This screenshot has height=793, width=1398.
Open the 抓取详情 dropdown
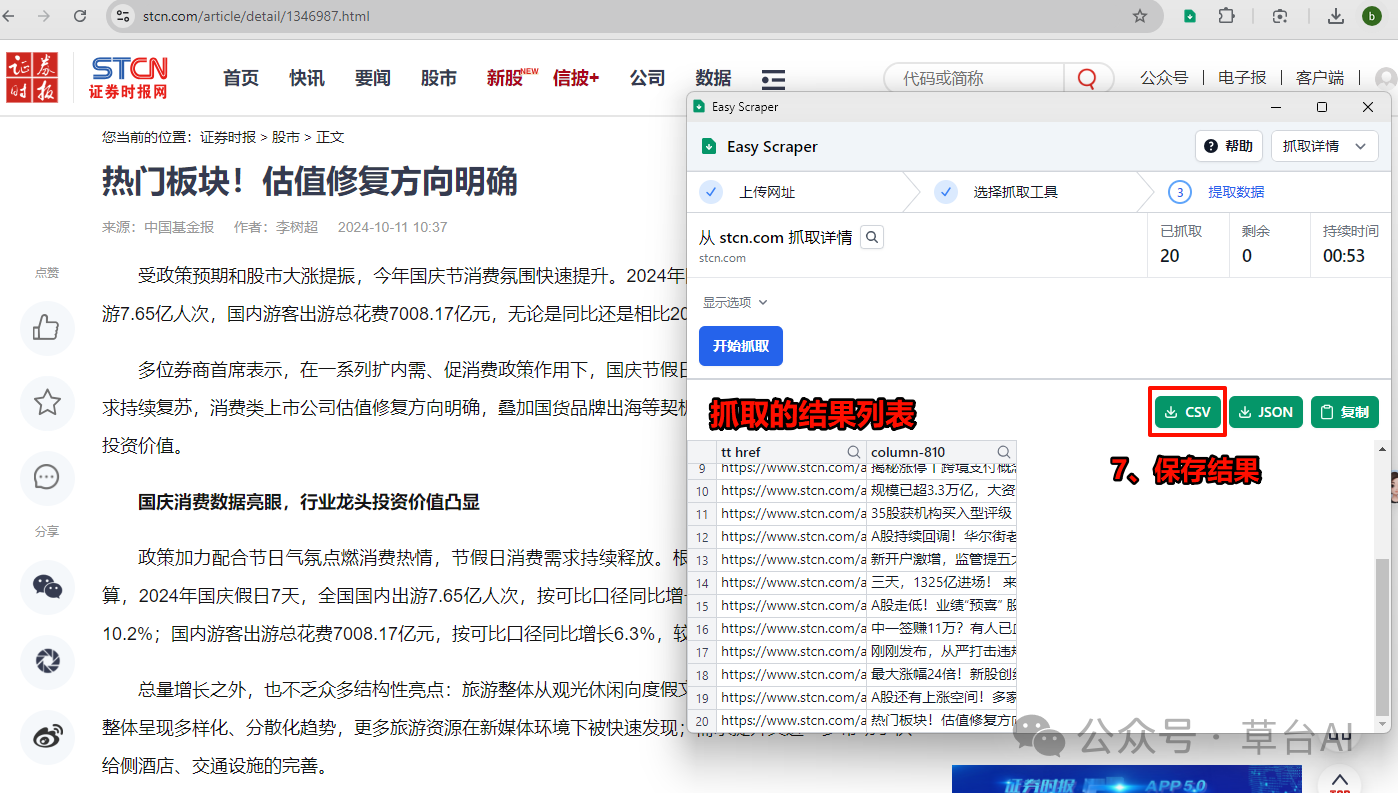1325,146
